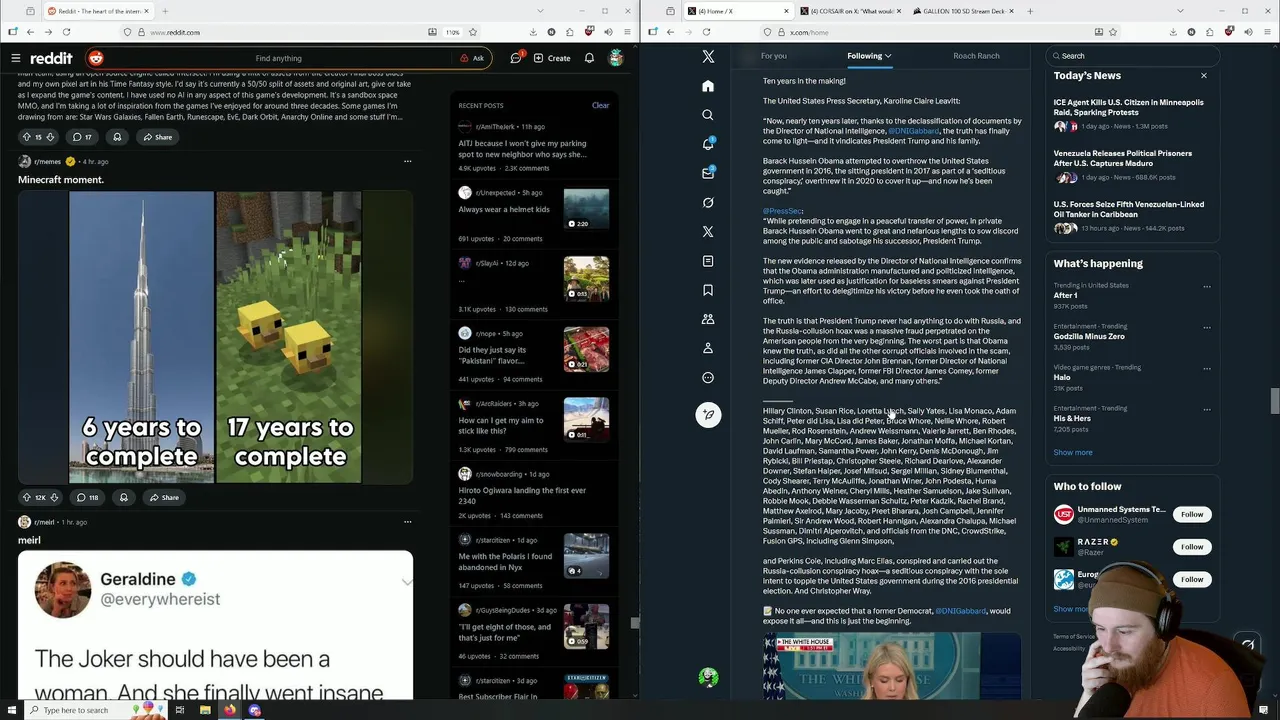Viewport: 1280px width, 720px height.
Task: Open trending topic 'Godzilla Minus Zero'
Action: [x=1089, y=337]
